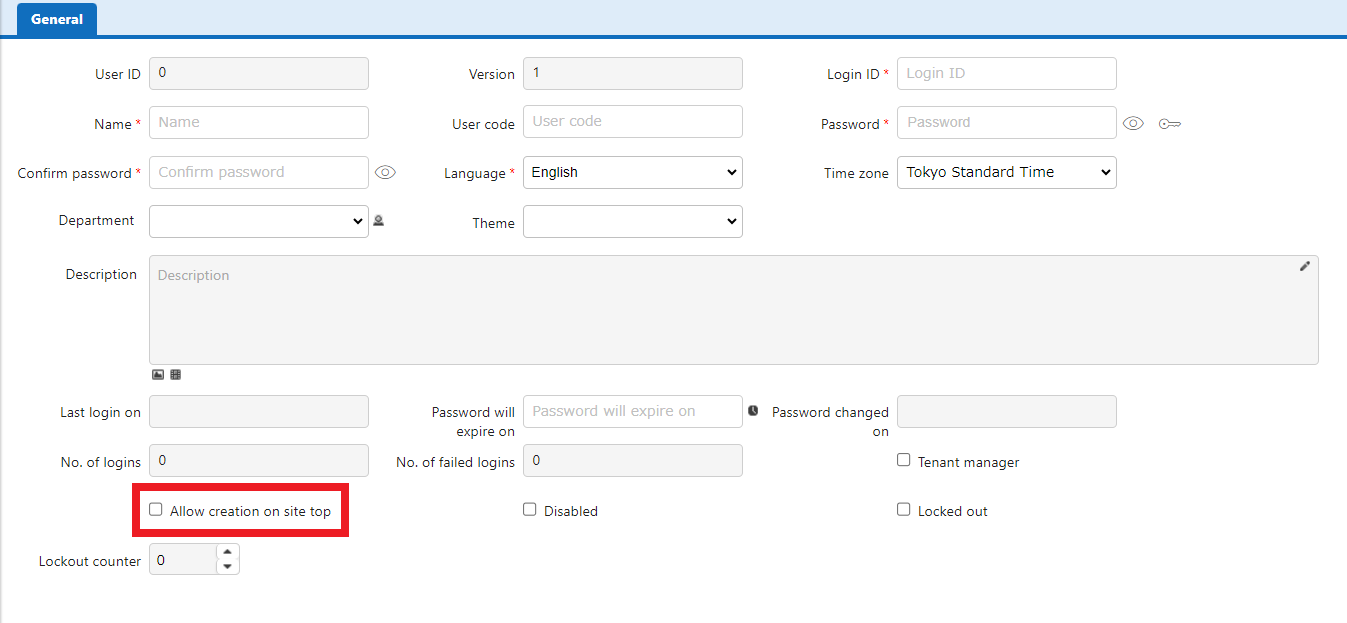Screen dimensions: 1347x623
Task: Open the Language dropdown
Action: (633, 172)
